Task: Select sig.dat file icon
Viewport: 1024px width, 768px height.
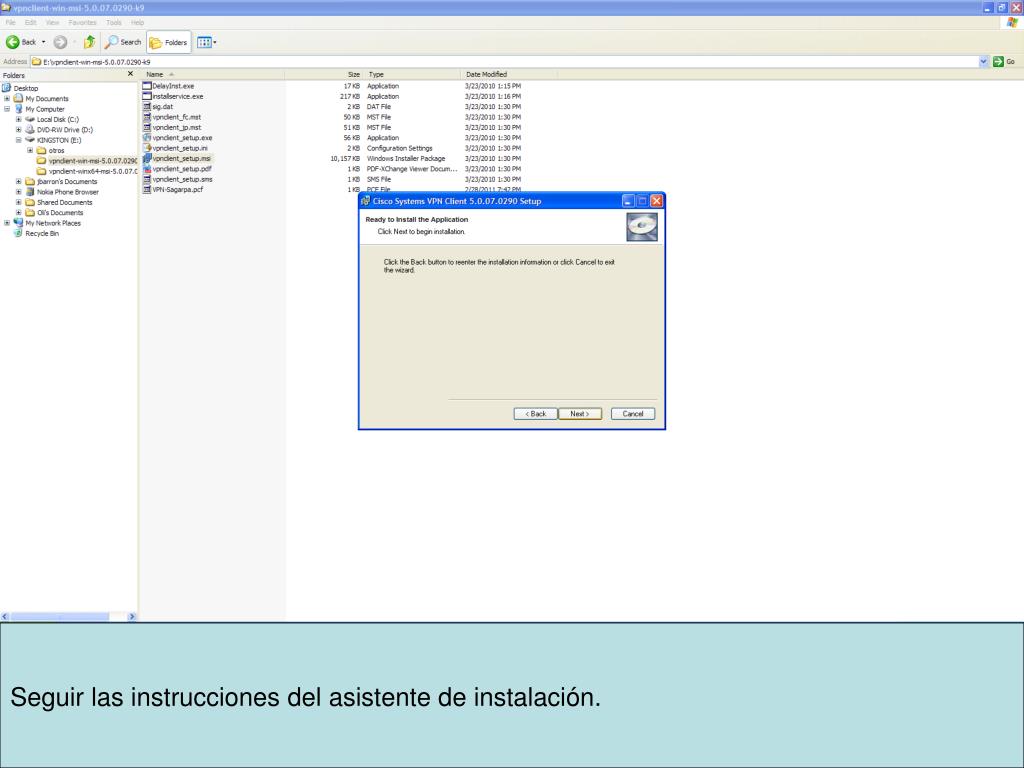Action: tap(147, 106)
